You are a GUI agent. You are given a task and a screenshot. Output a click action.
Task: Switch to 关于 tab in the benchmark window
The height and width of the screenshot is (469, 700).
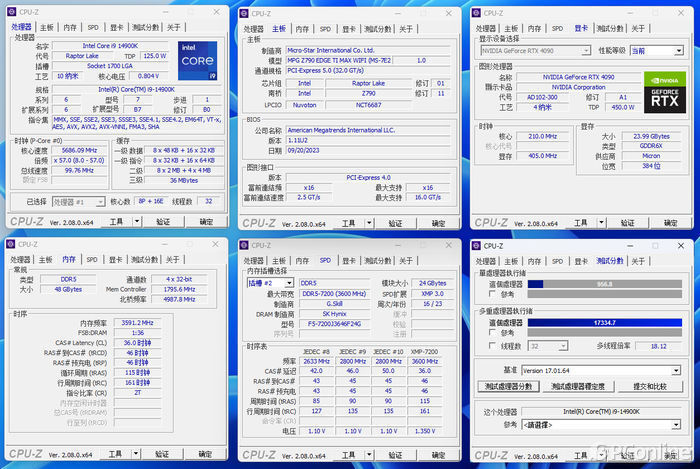[638, 261]
